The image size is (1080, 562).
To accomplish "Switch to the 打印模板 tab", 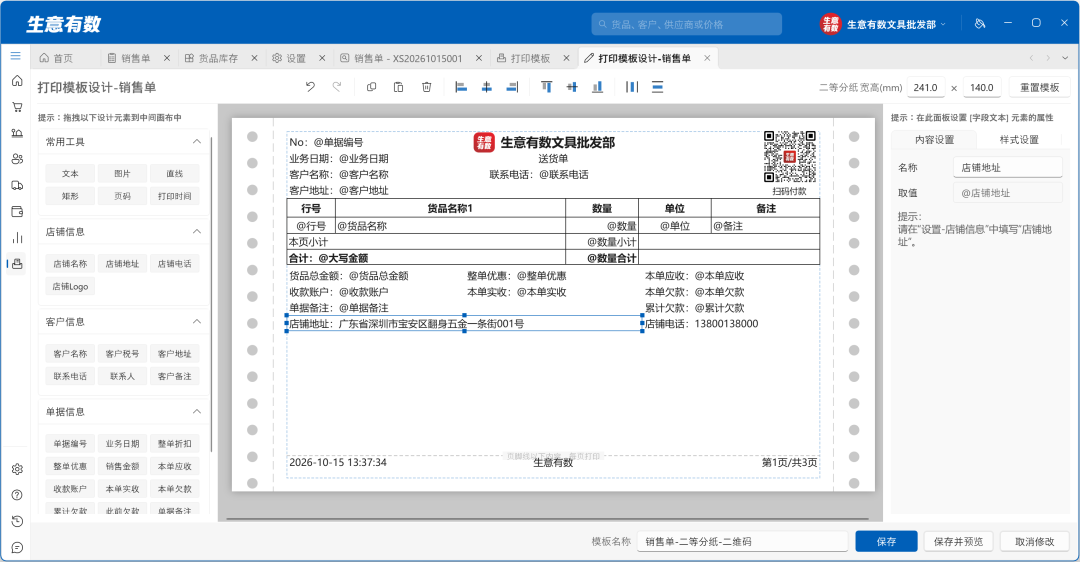I will pyautogui.click(x=523, y=59).
